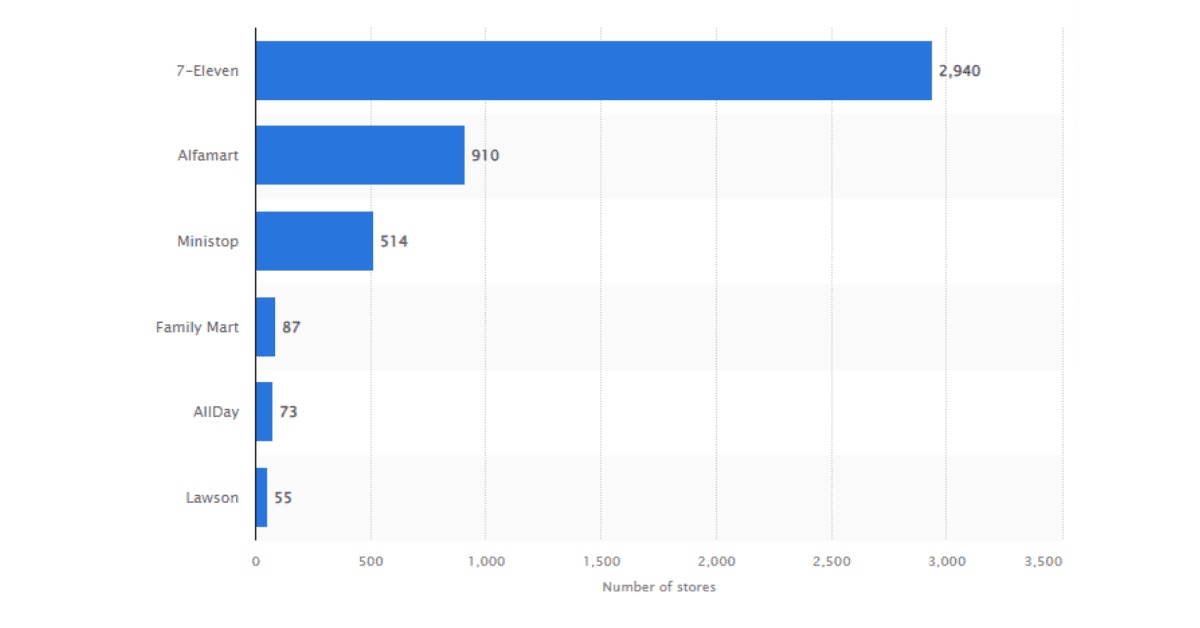Click the 1,500 axis tick label
1200x628 pixels.
point(601,561)
